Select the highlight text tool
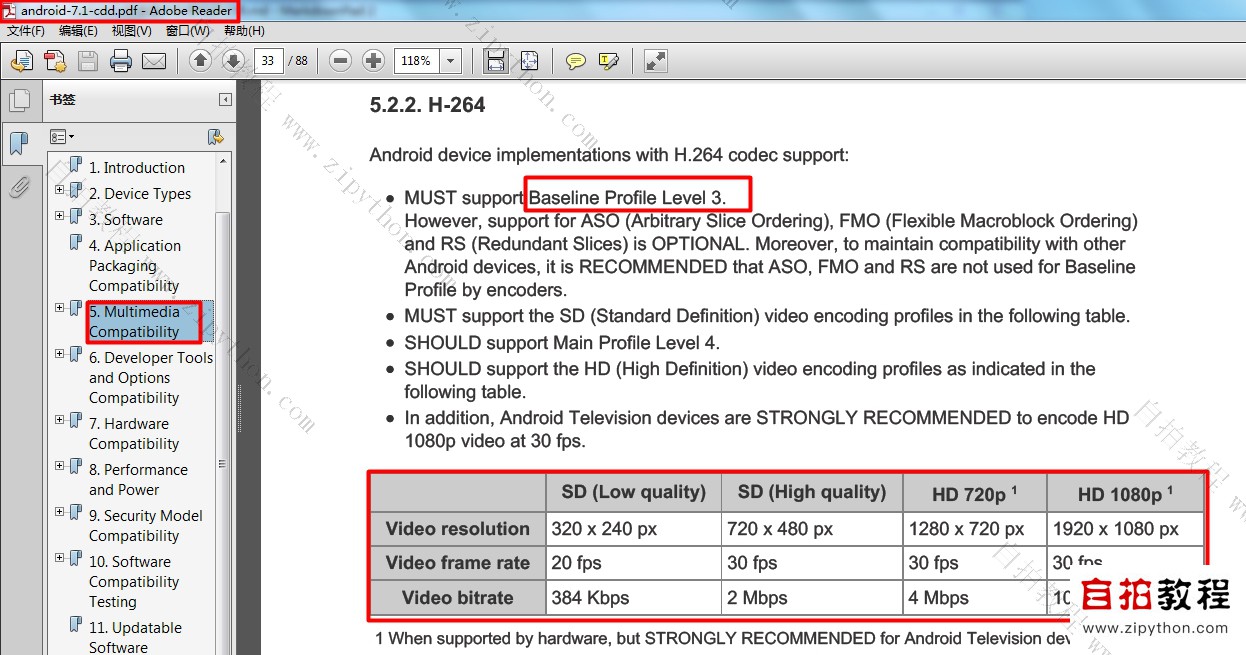Screen dimensions: 1246x655 pyautogui.click(x=609, y=61)
